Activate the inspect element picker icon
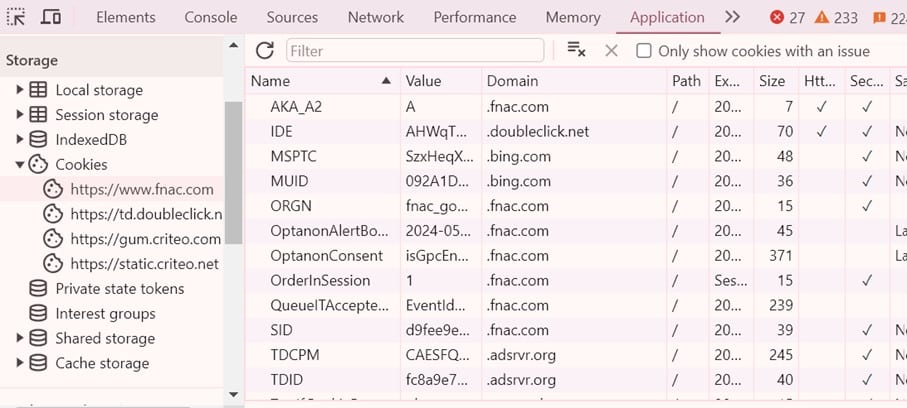907x408 pixels. point(16,17)
